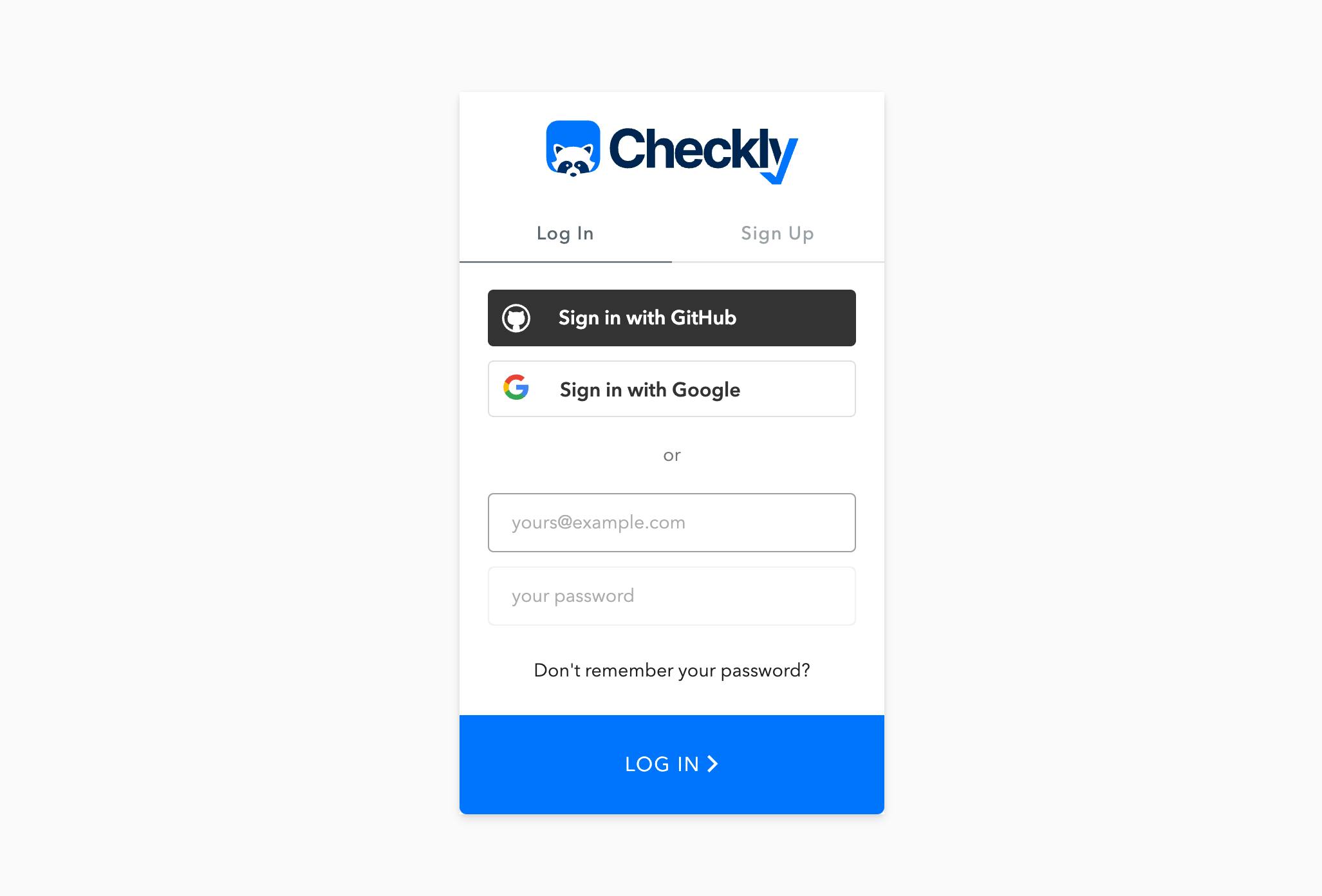Switch to the Log In tab
This screenshot has height=896, width=1322.
click(x=565, y=233)
